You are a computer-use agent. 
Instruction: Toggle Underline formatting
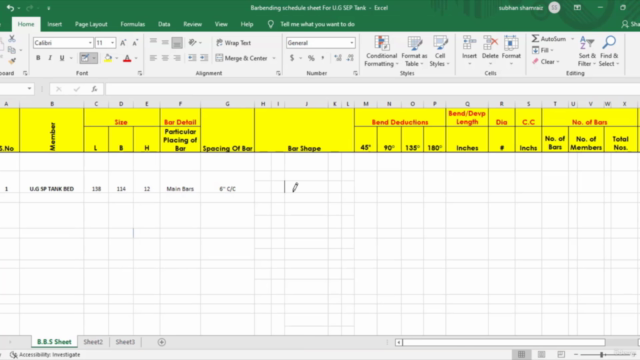point(62,58)
